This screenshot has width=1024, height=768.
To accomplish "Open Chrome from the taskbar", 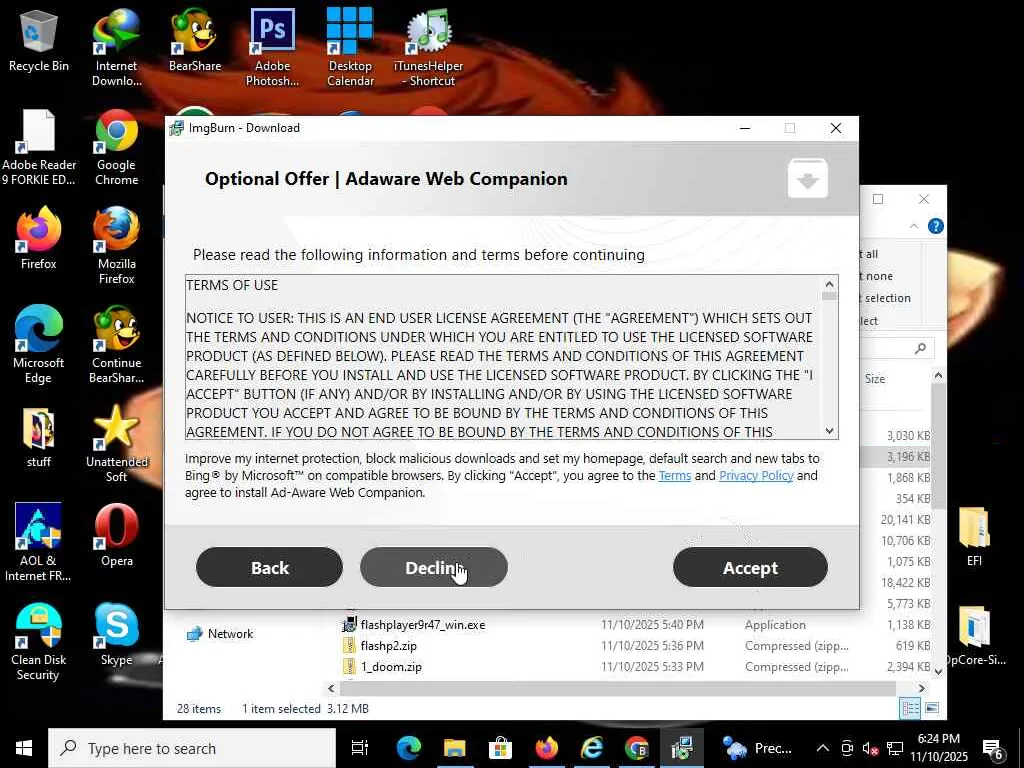I will tap(637, 748).
